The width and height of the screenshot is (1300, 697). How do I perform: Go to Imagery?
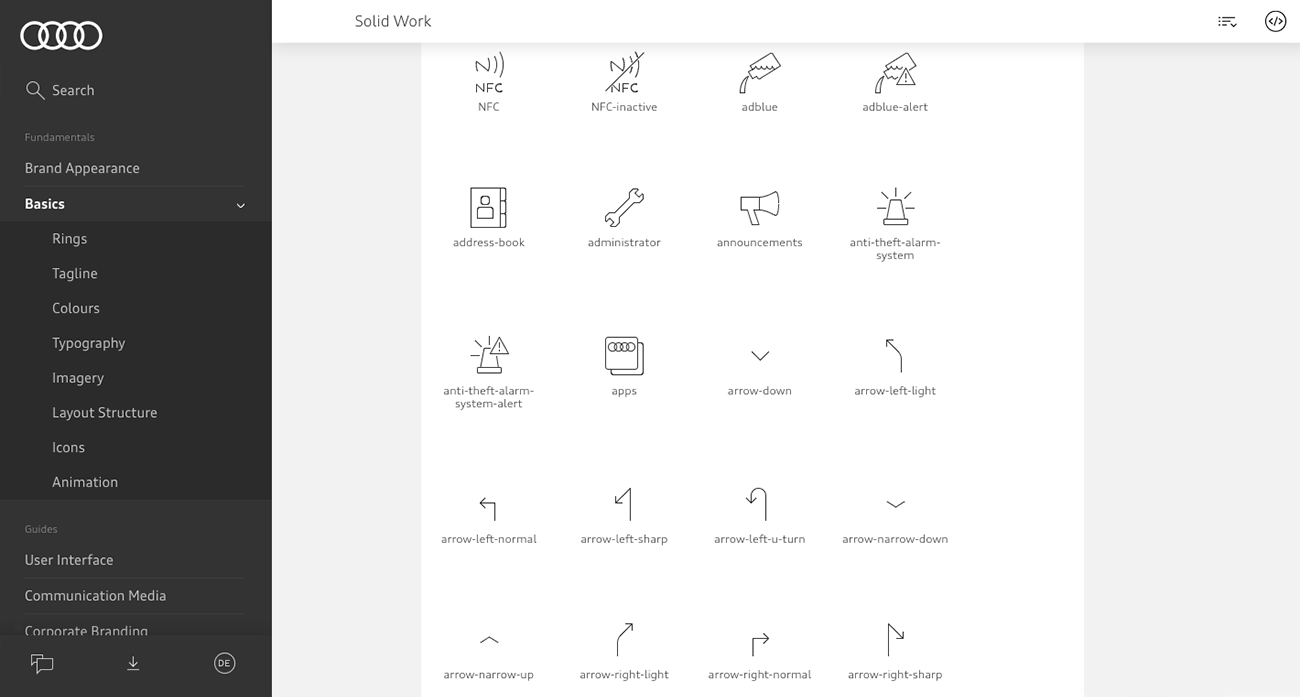[x=78, y=378]
